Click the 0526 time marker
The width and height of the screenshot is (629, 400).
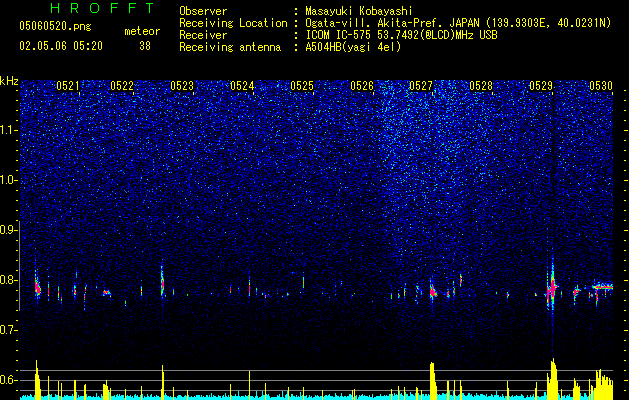click(362, 86)
